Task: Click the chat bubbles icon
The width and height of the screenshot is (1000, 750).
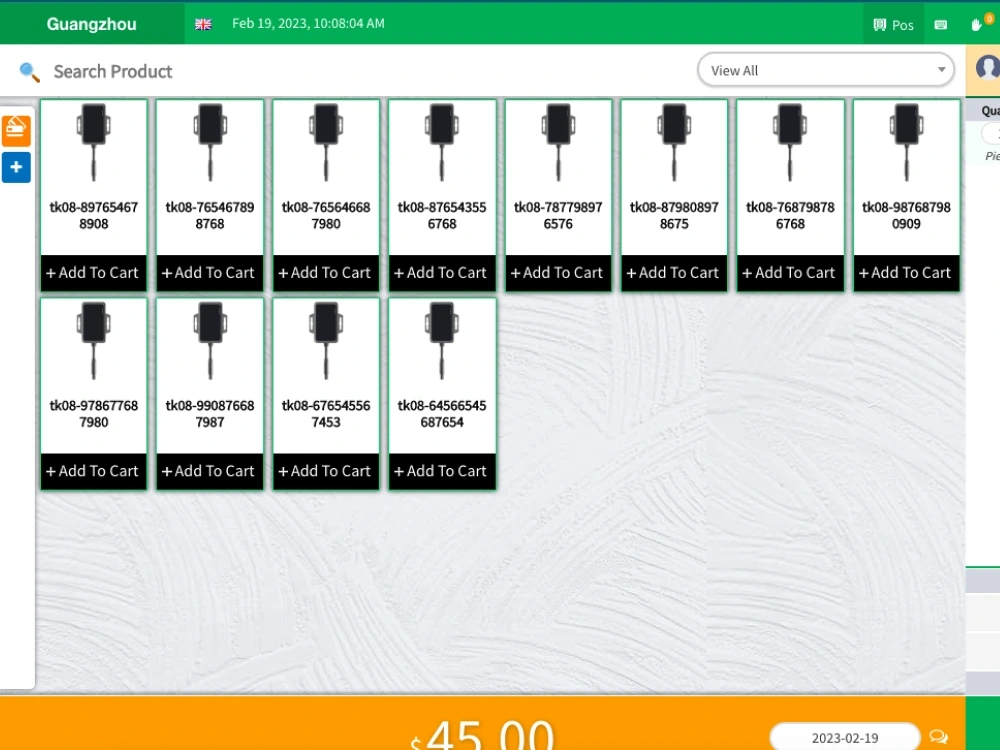Action: coord(938,737)
